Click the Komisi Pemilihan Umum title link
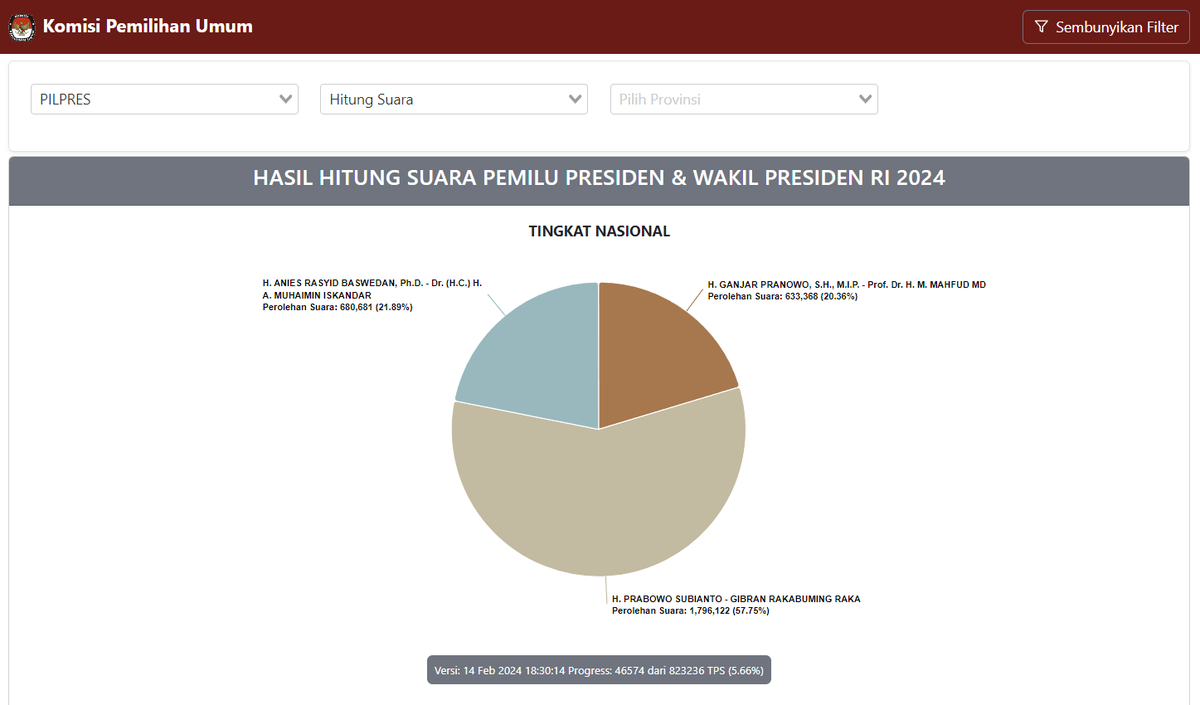1200x705 pixels. click(x=146, y=27)
